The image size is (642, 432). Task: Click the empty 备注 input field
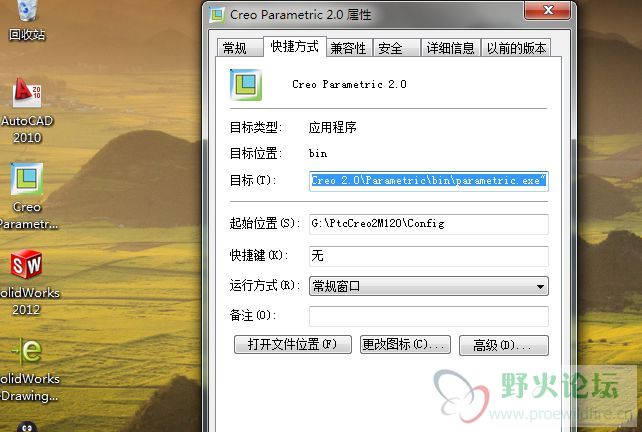[429, 316]
